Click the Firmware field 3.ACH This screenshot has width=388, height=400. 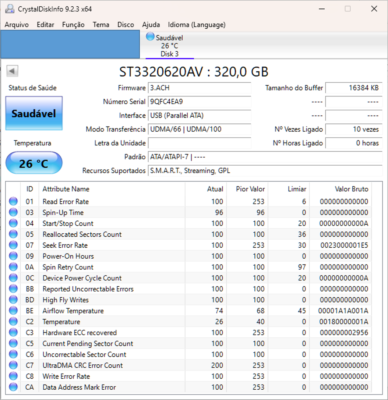pyautogui.click(x=199, y=88)
